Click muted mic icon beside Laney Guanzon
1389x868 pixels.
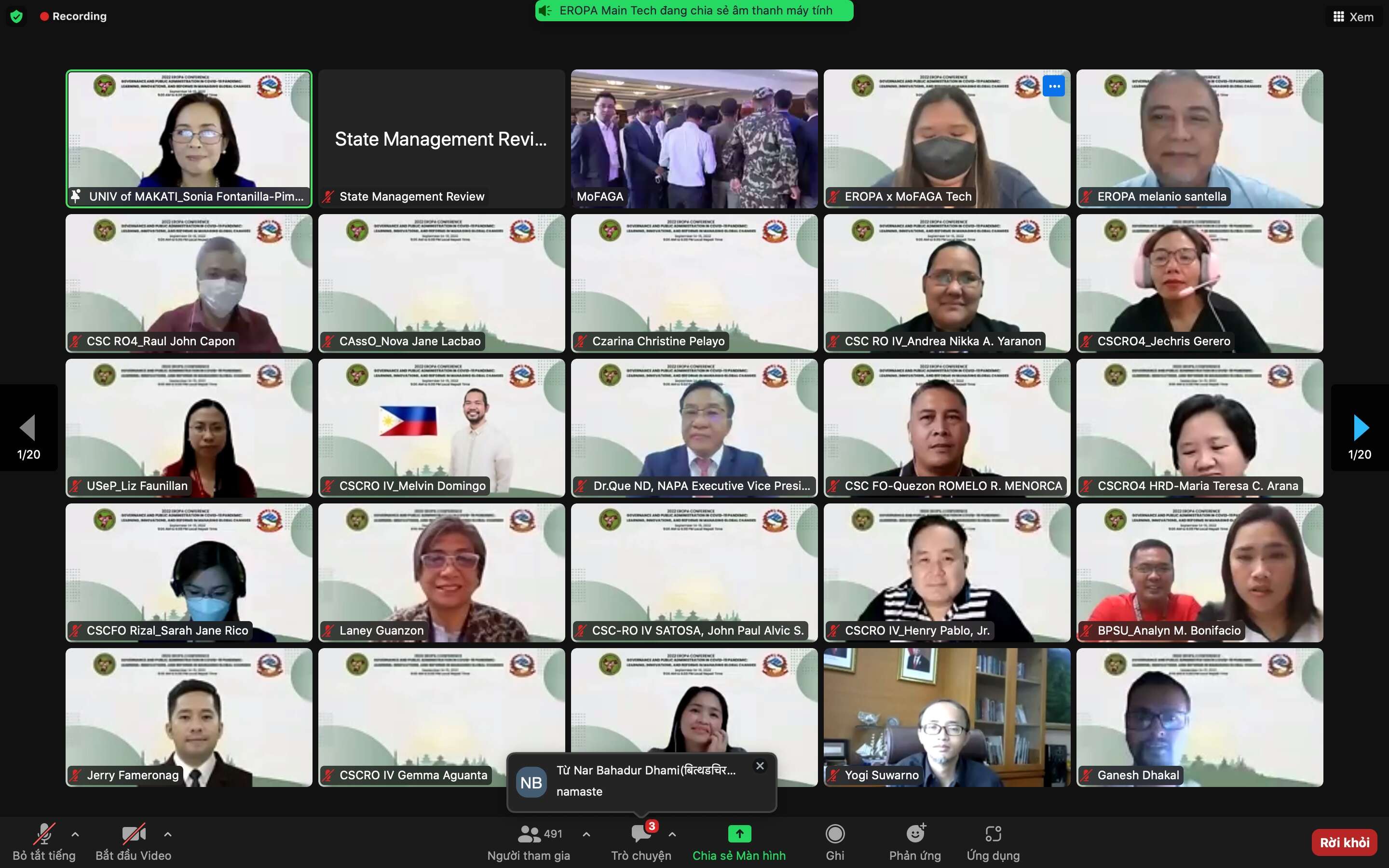pos(328,630)
